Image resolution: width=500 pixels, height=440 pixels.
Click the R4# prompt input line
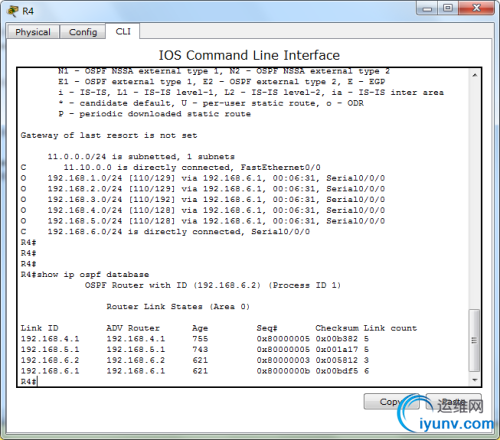tap(29, 381)
